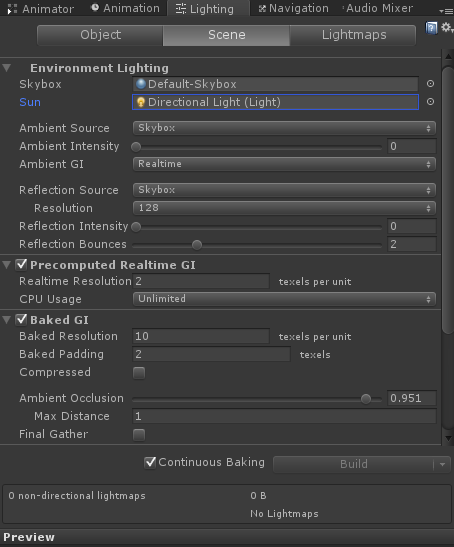Click the vertical scrollbar thumb

(x=448, y=201)
